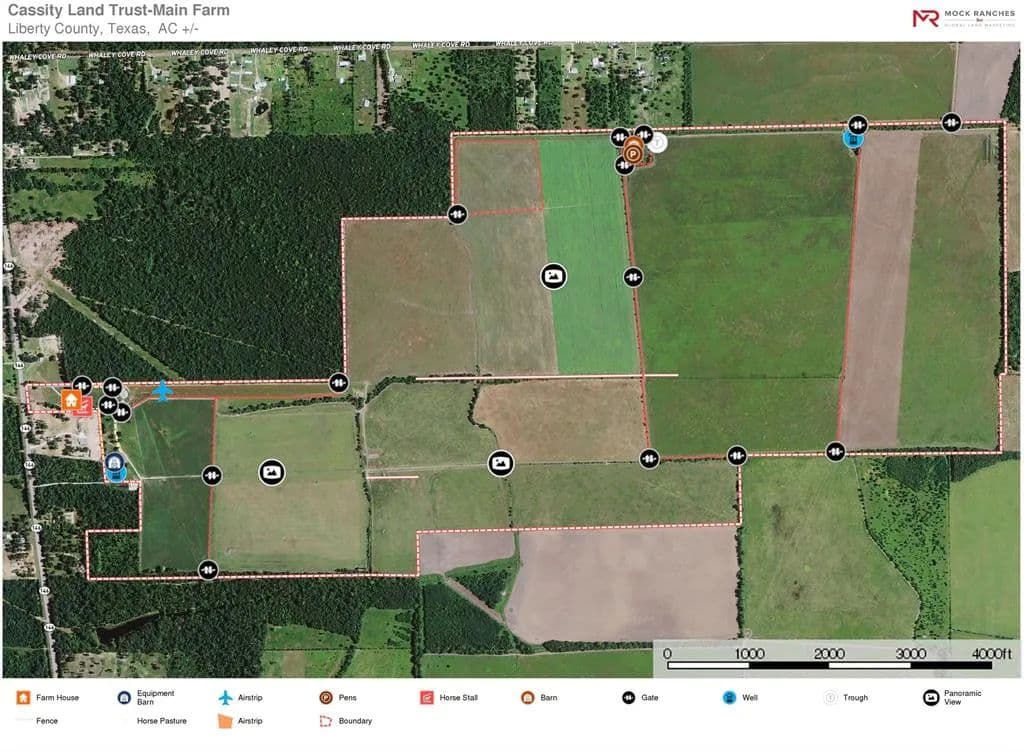Click the orange Farm House marker on the map

pos(71,401)
